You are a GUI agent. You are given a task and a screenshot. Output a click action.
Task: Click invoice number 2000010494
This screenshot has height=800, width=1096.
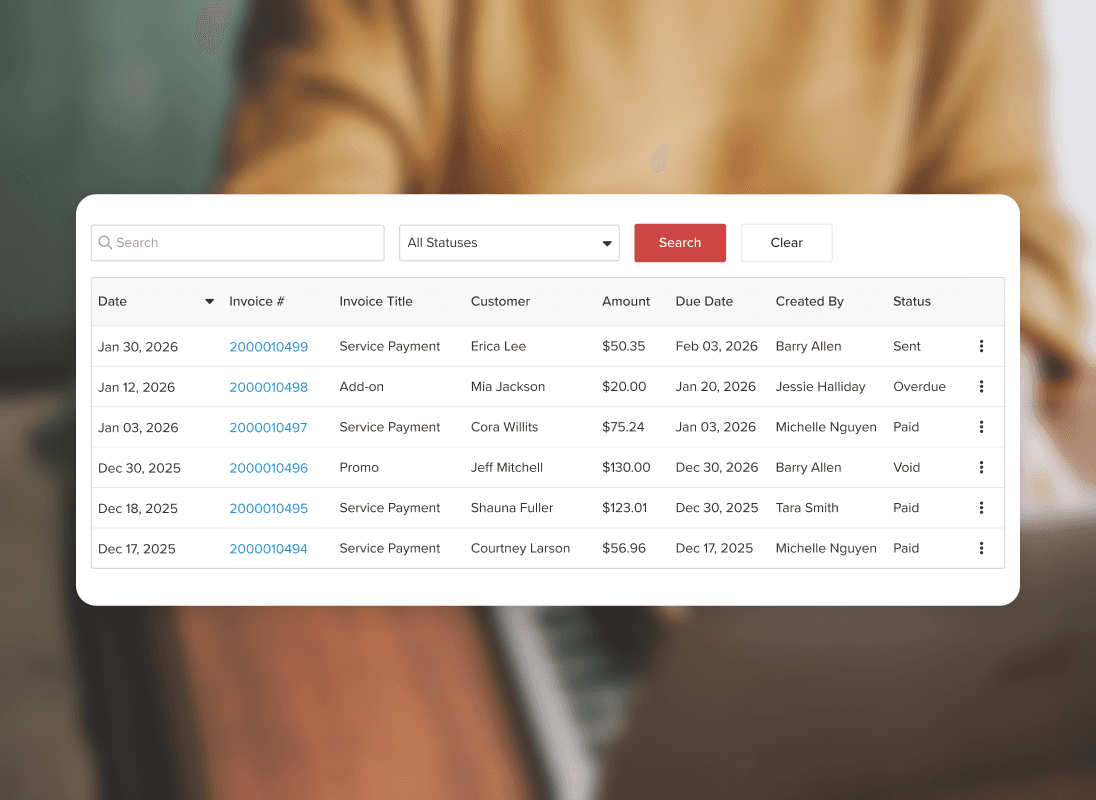[x=268, y=549]
